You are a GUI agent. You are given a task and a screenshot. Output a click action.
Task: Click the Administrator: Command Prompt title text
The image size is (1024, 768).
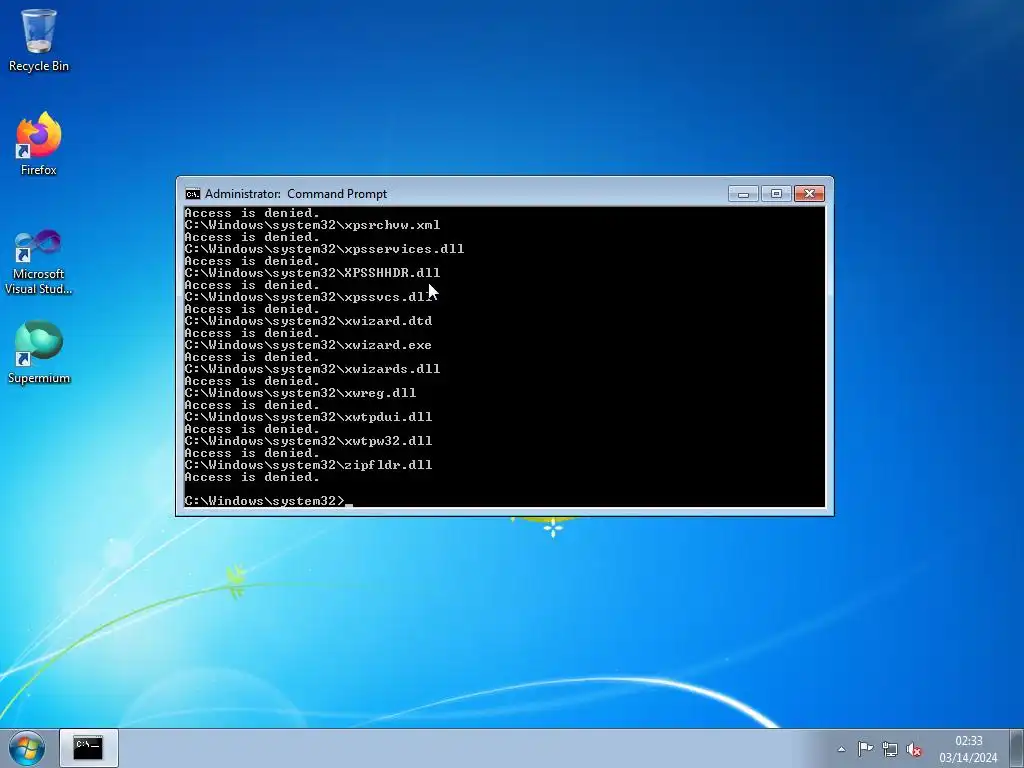[x=296, y=194]
